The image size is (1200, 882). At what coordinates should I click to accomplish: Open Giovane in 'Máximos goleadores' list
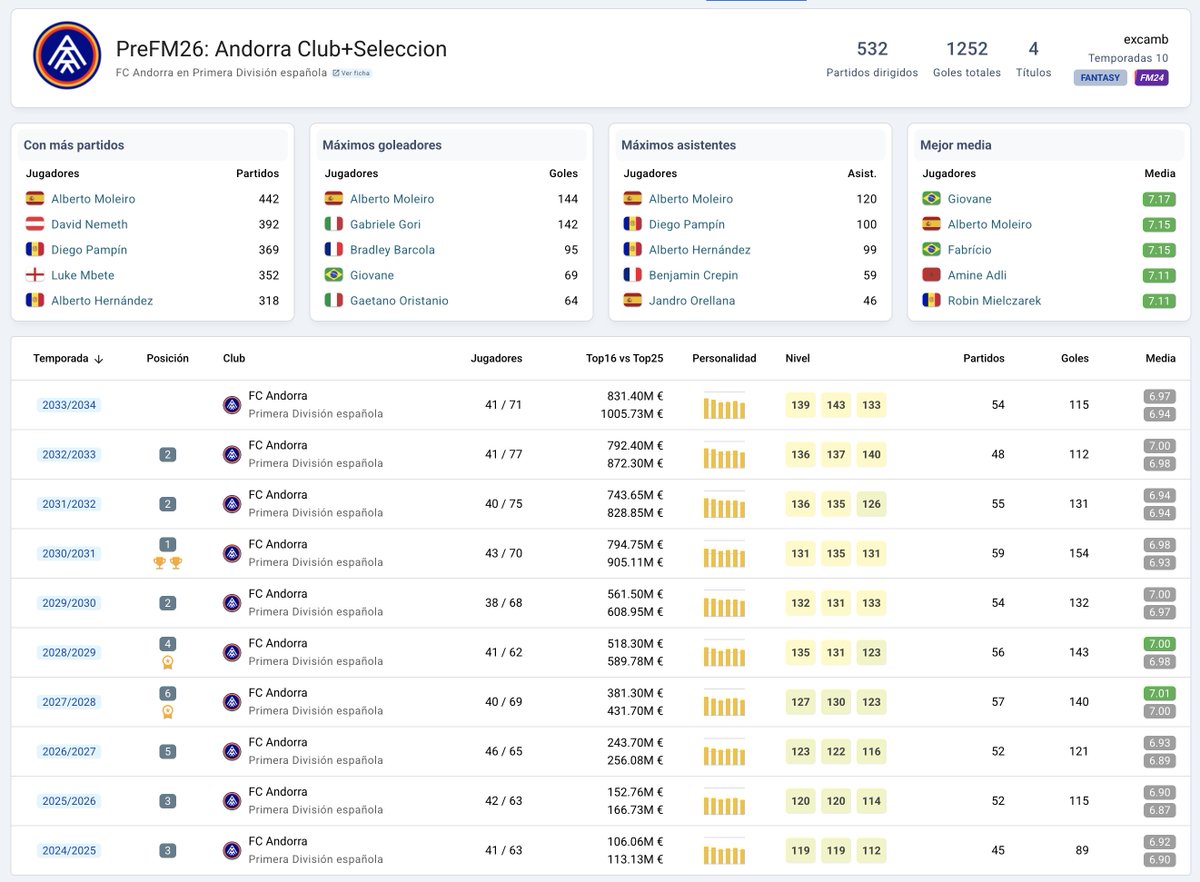point(372,275)
